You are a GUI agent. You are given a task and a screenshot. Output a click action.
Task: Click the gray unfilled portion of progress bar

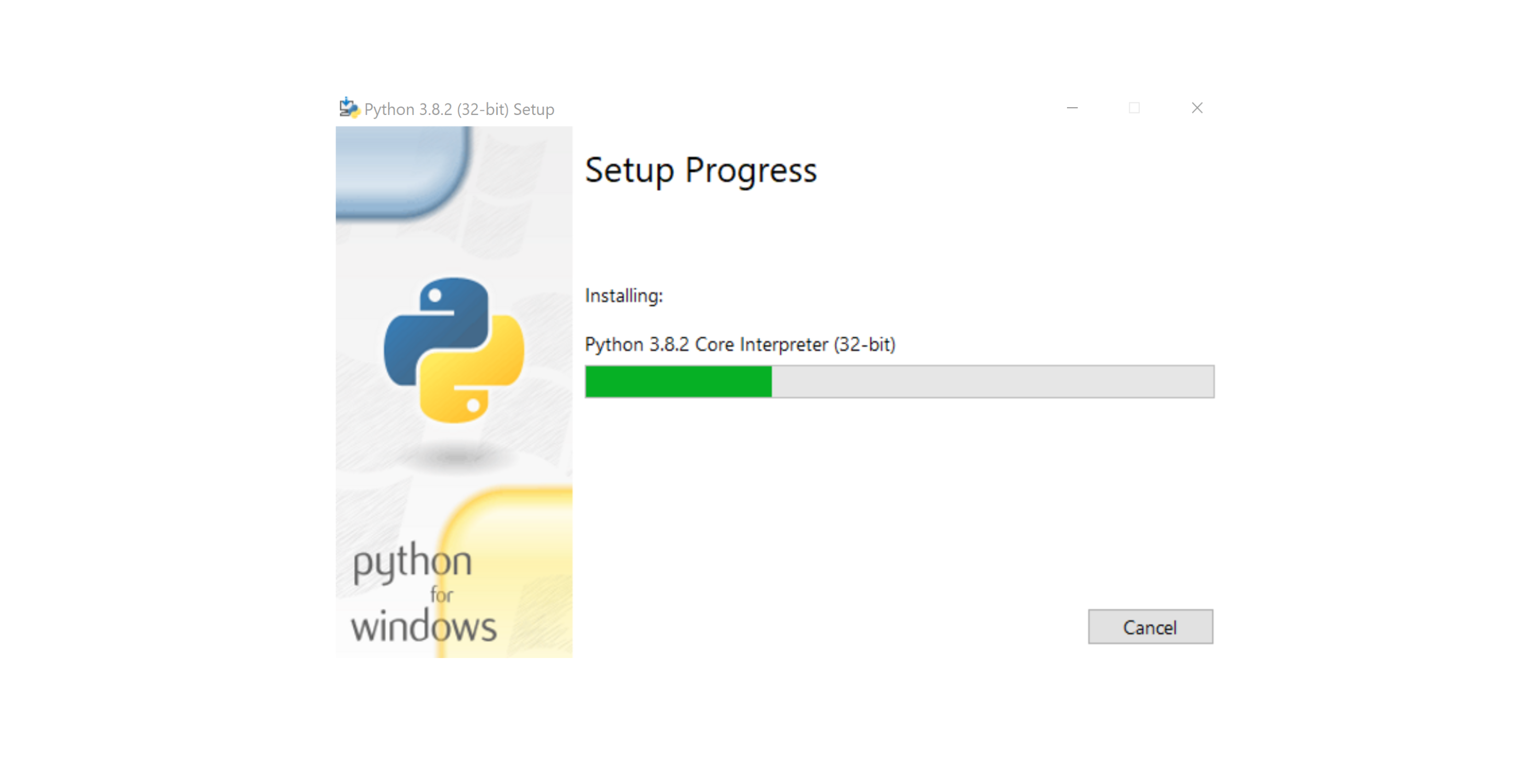[993, 381]
